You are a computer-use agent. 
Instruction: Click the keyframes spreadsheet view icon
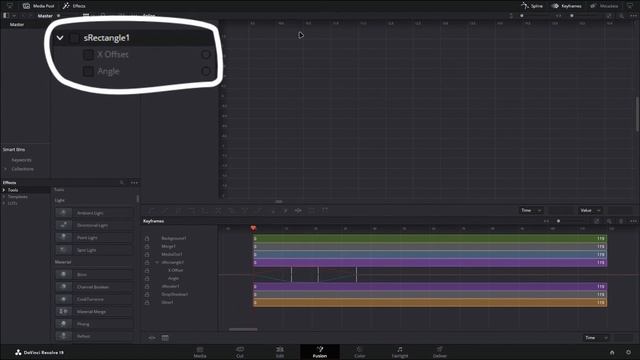(x=165, y=338)
